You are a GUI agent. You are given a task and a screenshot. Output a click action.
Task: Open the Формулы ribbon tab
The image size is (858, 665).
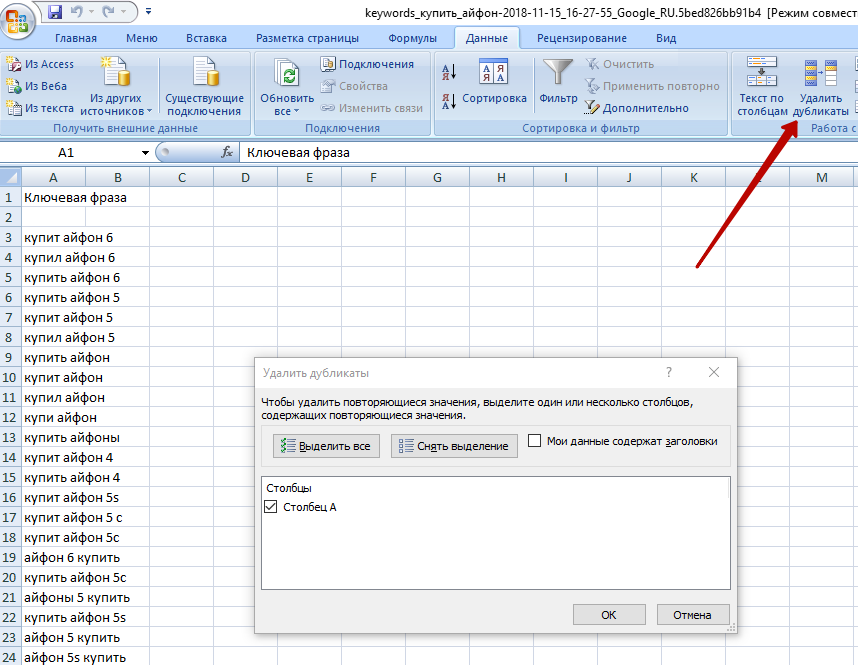(x=412, y=38)
